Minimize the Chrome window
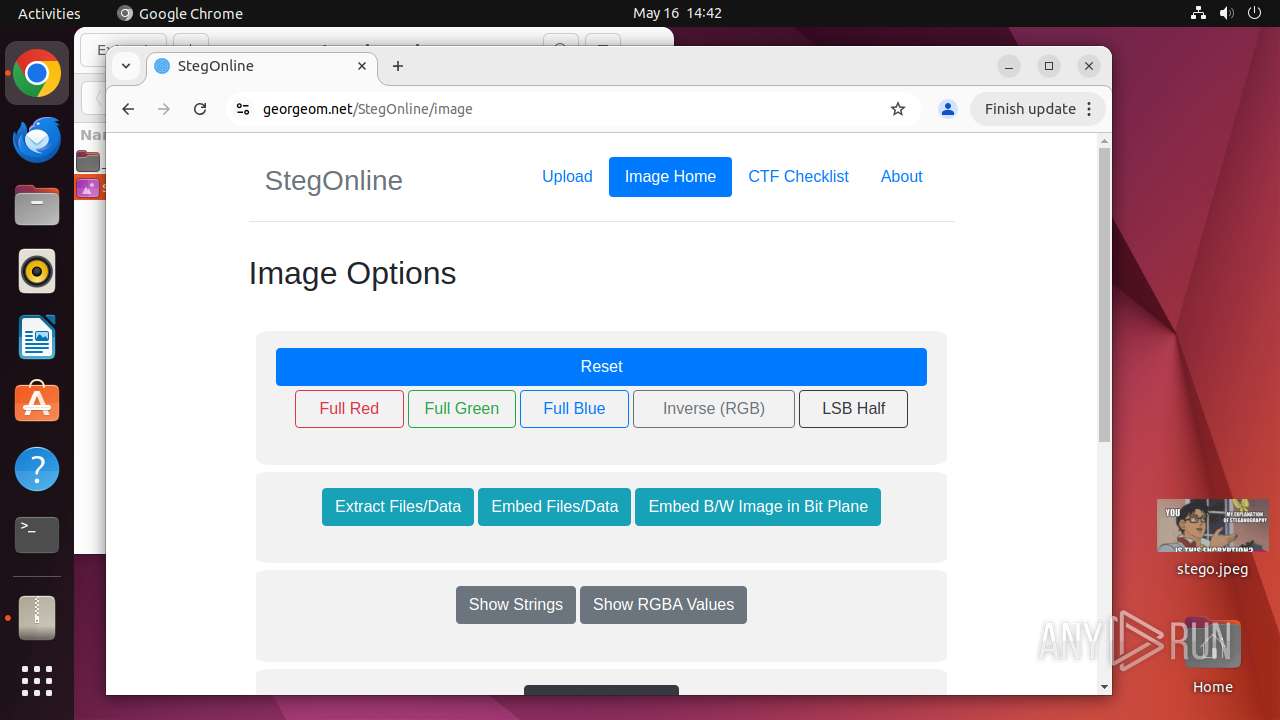The image size is (1280, 720). pyautogui.click(x=1009, y=66)
